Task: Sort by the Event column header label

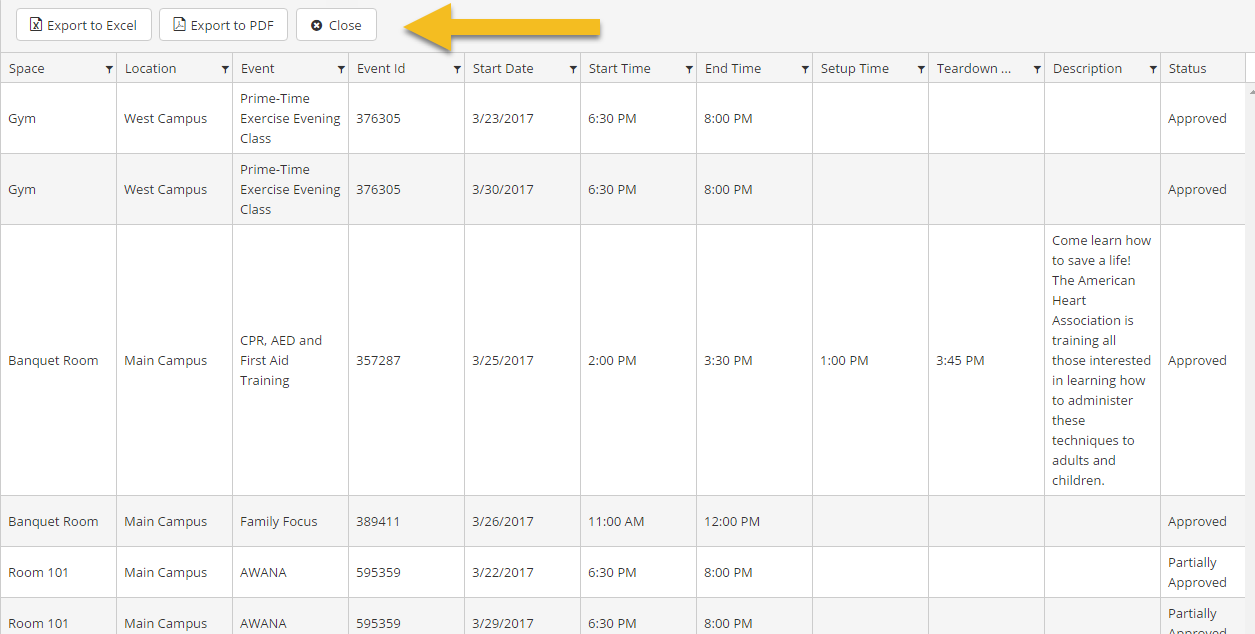Action: point(258,69)
